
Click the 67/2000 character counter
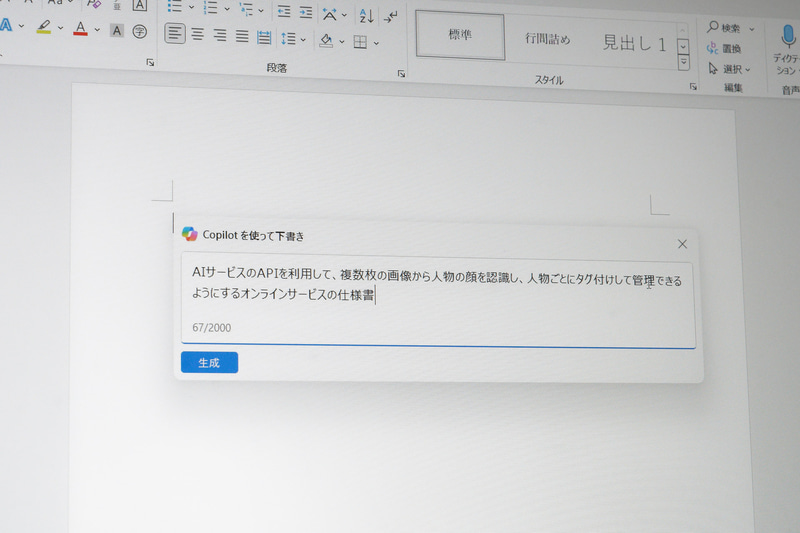coord(211,327)
